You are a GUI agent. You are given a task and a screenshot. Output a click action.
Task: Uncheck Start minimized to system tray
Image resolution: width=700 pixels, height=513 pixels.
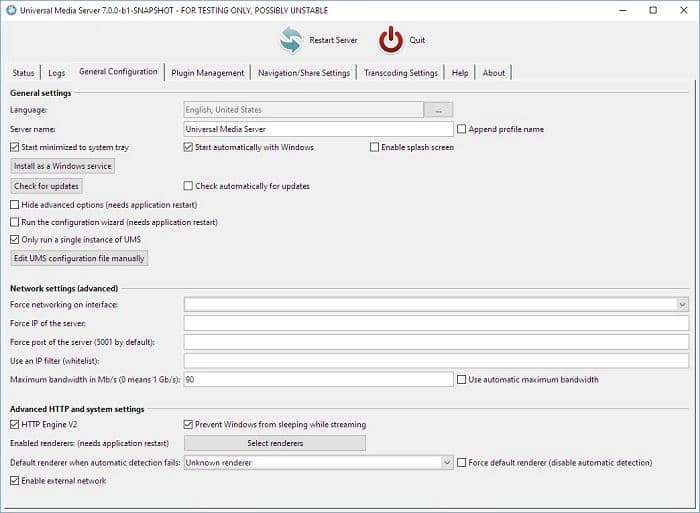tap(14, 147)
